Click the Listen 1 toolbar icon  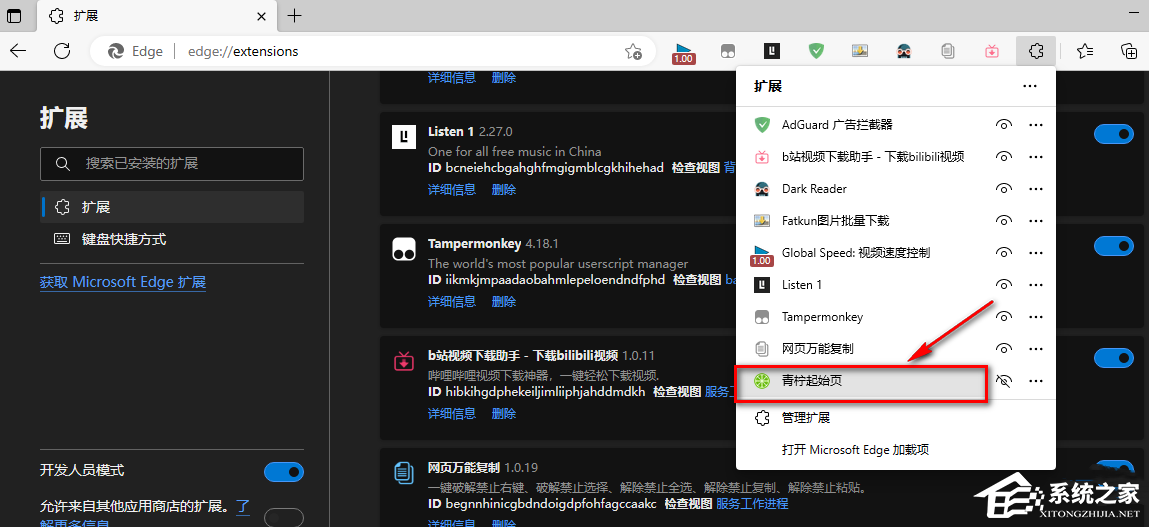772,51
